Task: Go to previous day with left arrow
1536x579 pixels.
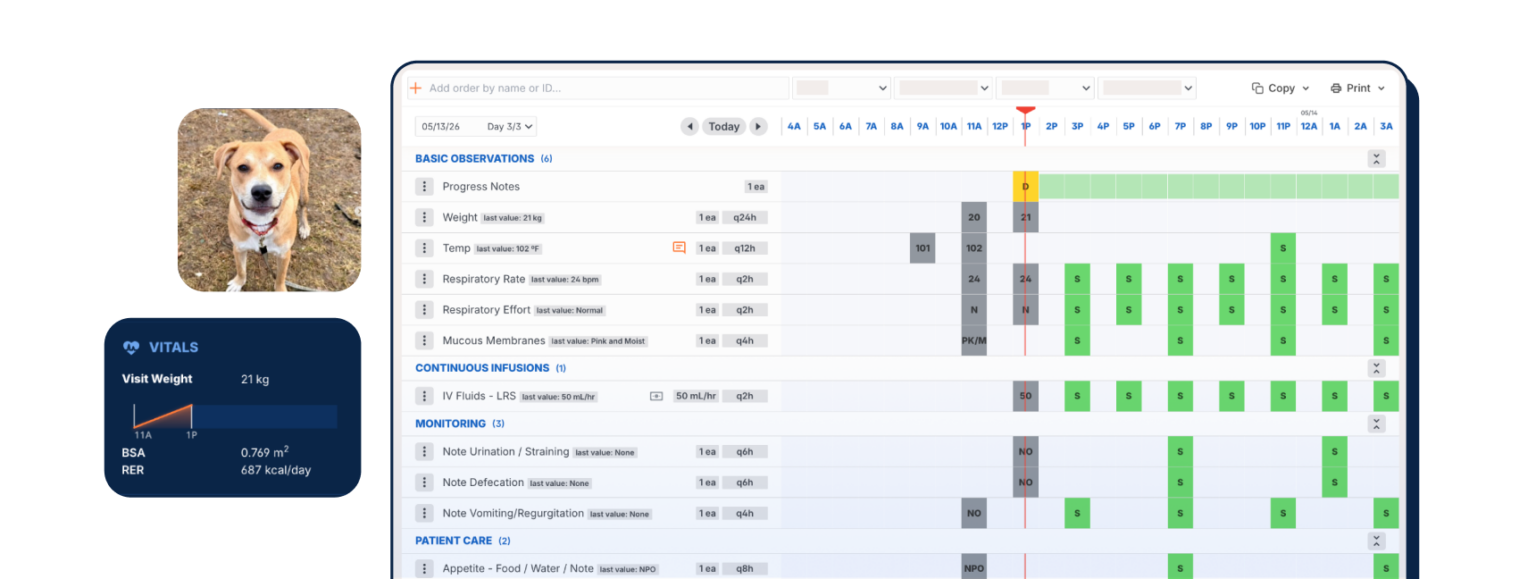Action: (689, 127)
